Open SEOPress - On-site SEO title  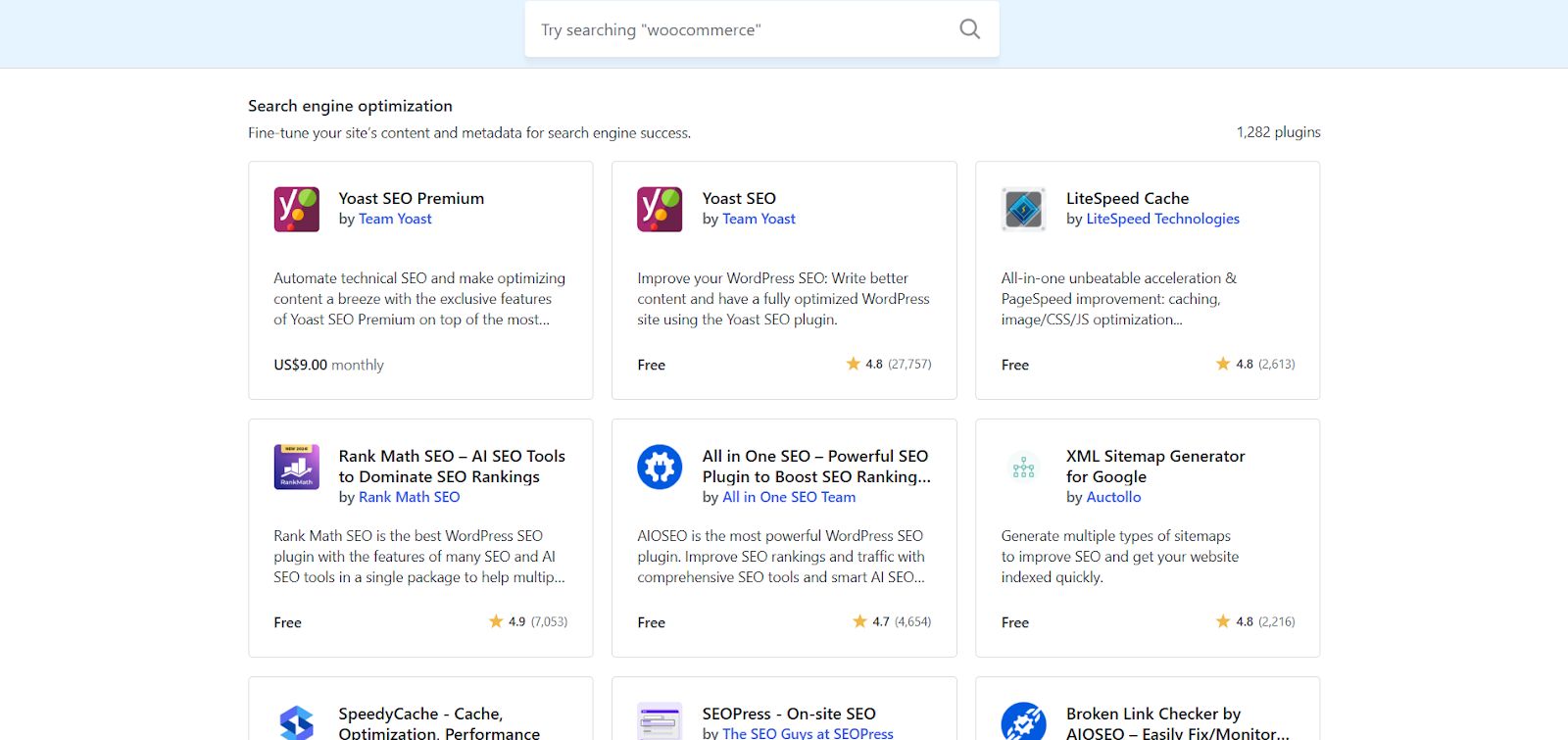coord(789,714)
